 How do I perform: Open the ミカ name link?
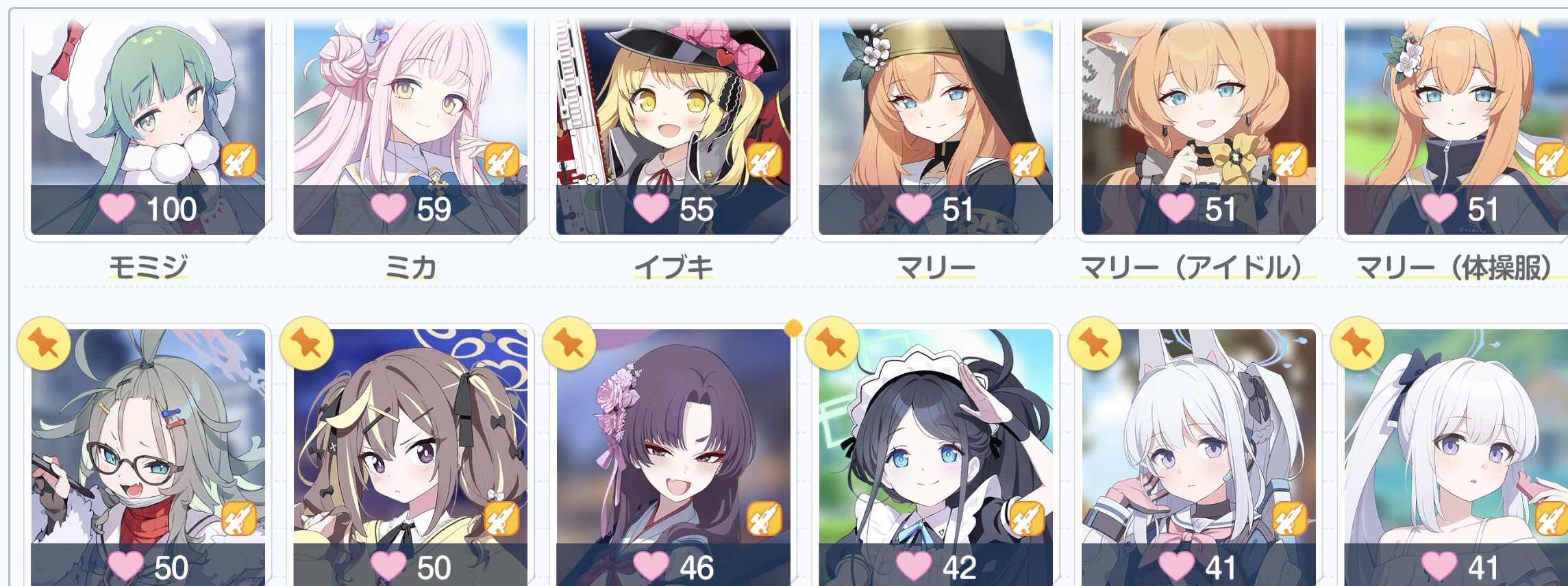tap(411, 266)
